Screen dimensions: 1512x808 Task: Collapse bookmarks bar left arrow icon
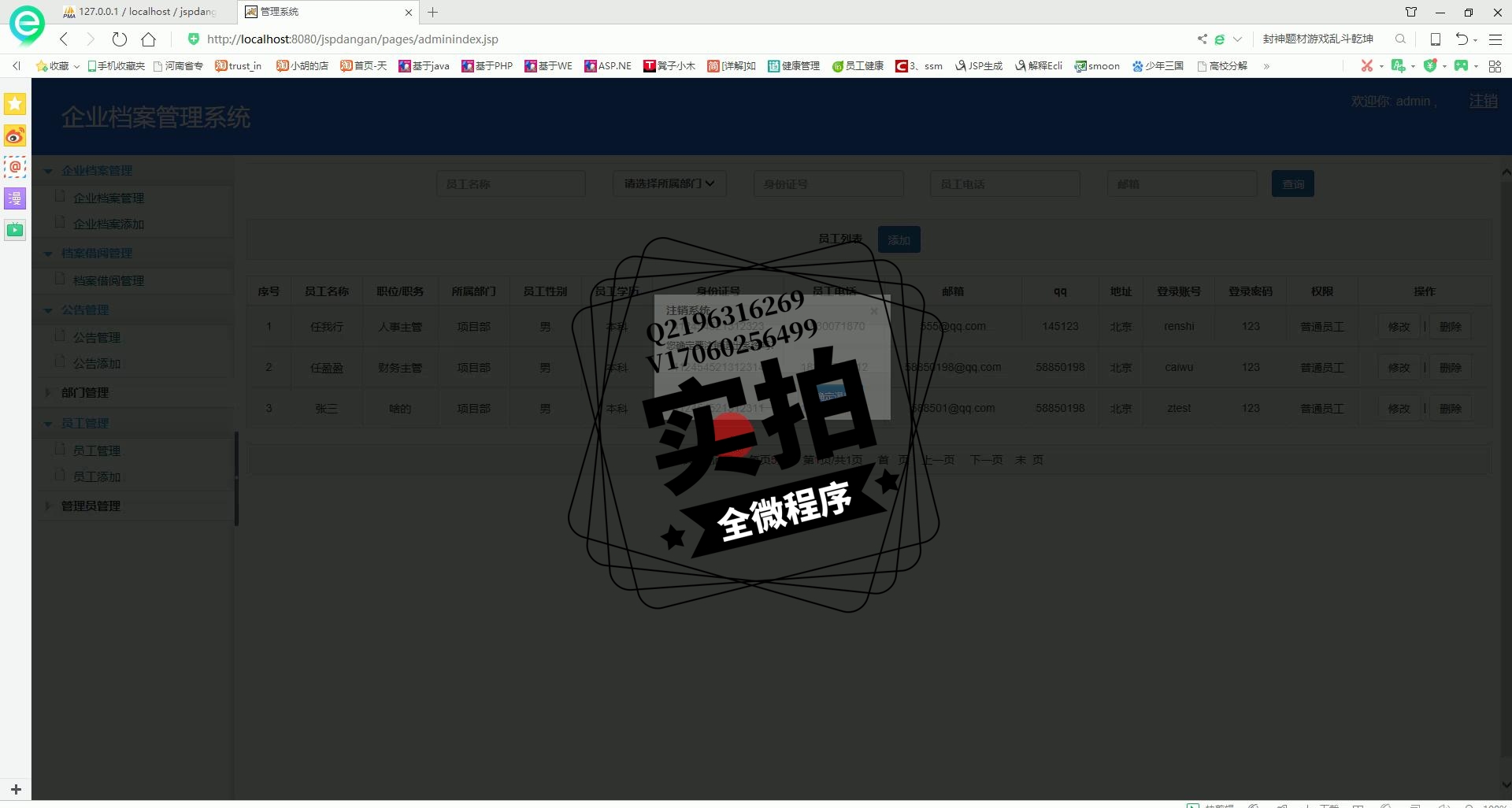tap(17, 66)
